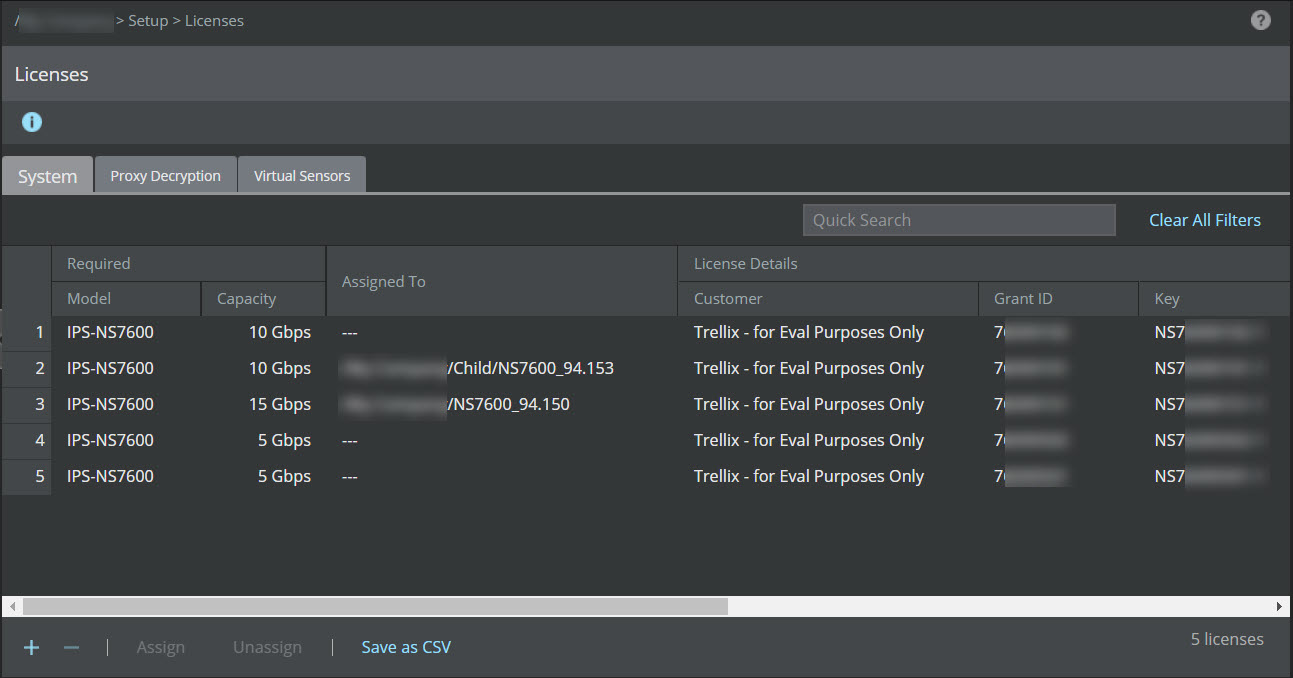Image resolution: width=1293 pixels, height=678 pixels.
Task: Click the blue information icon
Action: [x=32, y=122]
